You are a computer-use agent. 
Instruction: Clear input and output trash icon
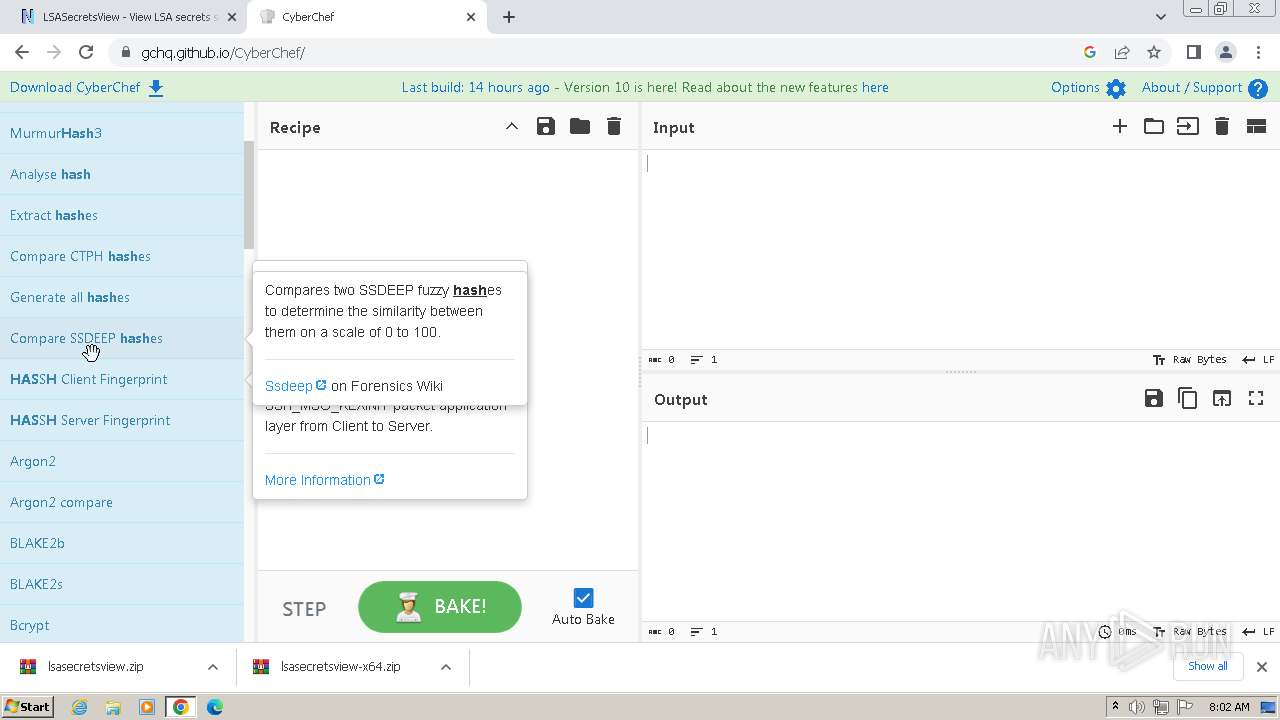1221,126
